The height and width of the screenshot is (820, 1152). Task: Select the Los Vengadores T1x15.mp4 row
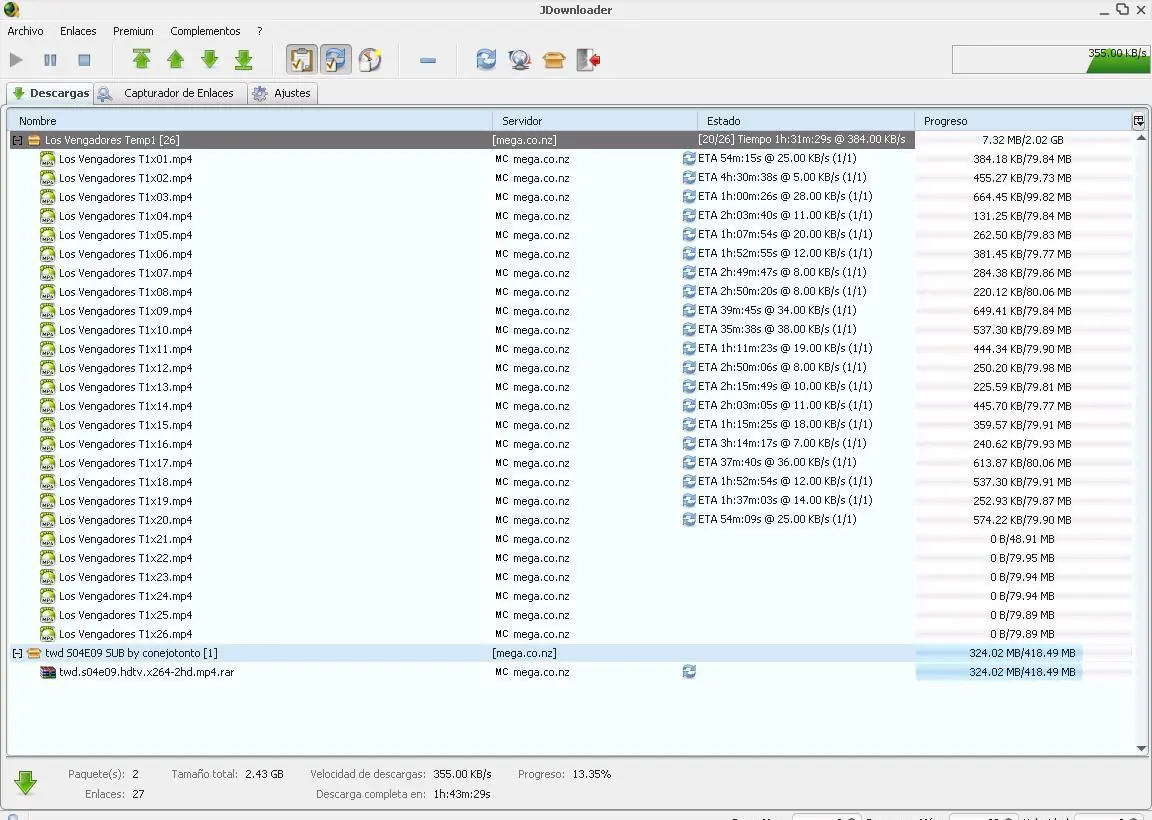pos(570,425)
